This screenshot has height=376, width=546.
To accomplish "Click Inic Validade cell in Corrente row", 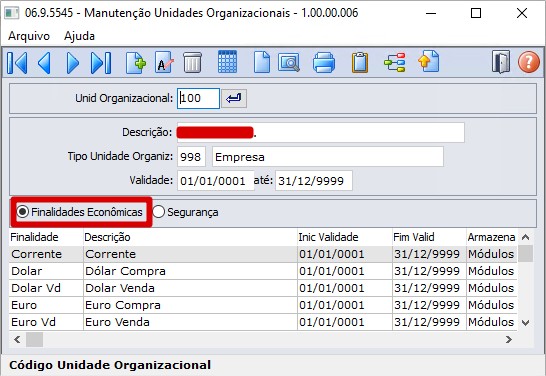I will [x=345, y=254].
